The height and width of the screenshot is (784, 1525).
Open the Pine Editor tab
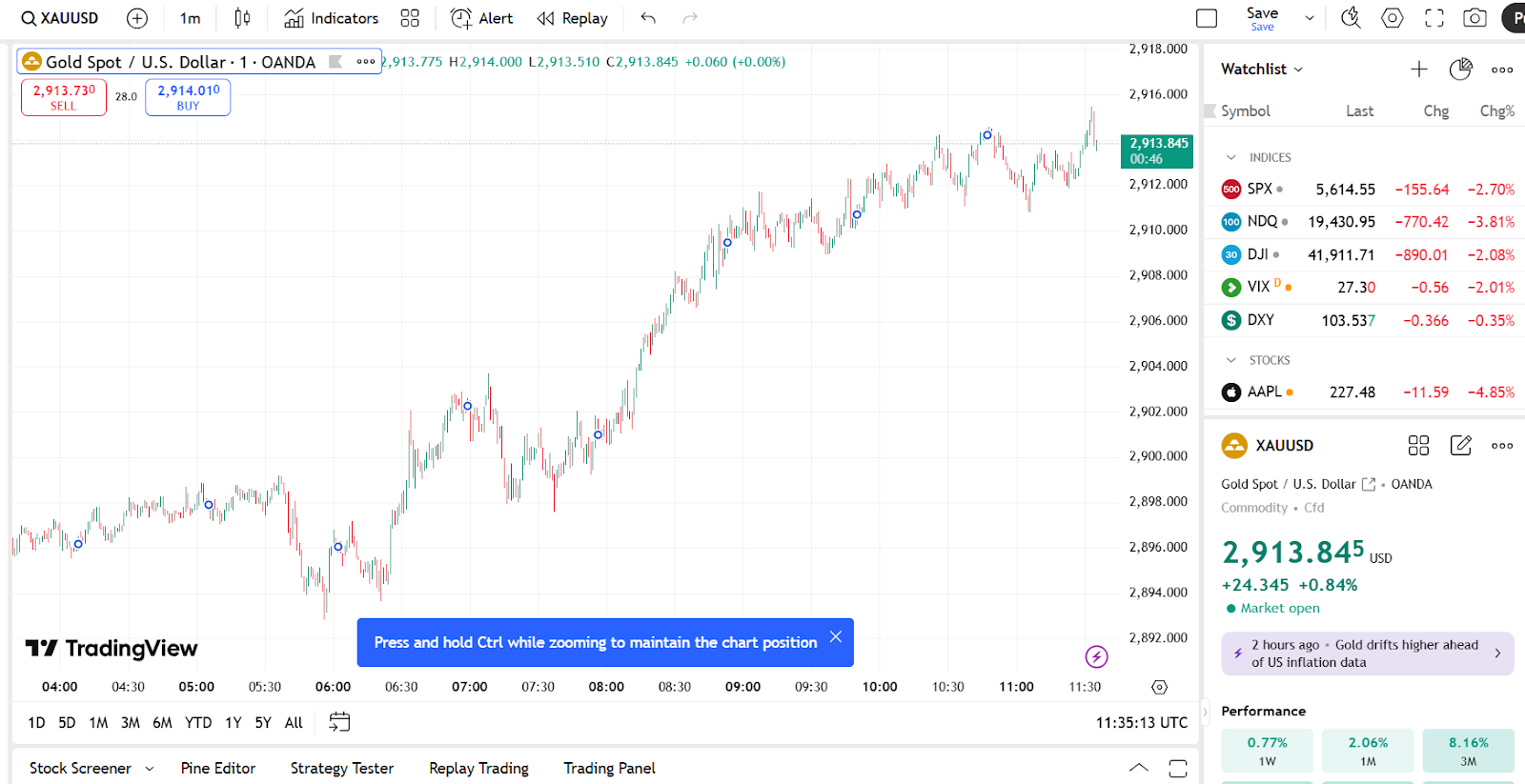218,768
